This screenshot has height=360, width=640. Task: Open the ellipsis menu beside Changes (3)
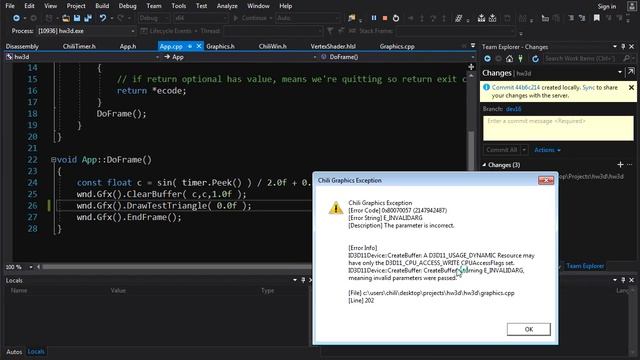[630, 164]
